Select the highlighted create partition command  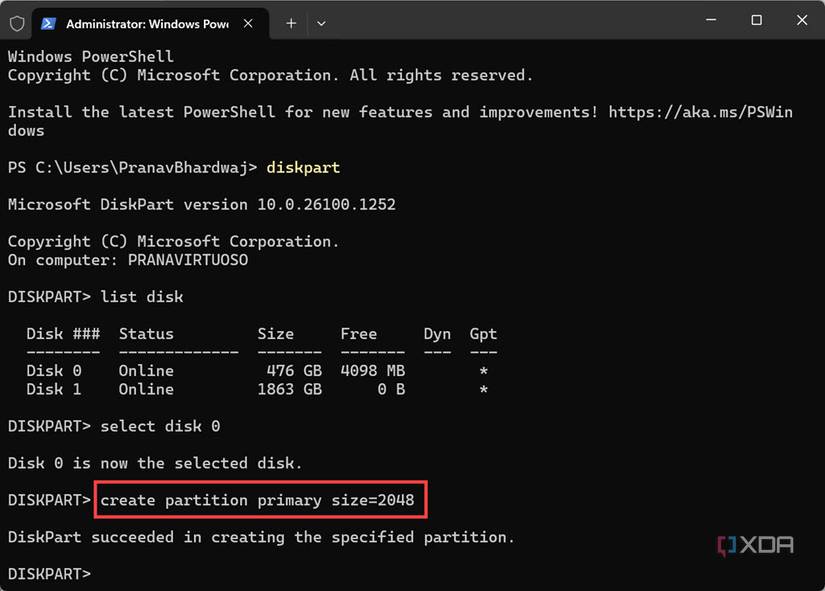pyautogui.click(x=260, y=500)
